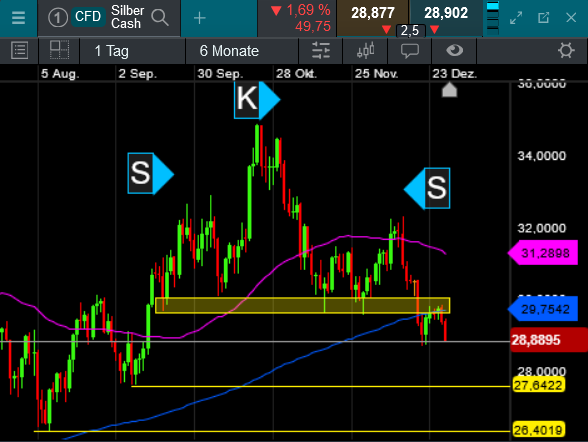Click the 30 Sep. date label
Viewport: 588px width, 442px height.
(x=220, y=73)
